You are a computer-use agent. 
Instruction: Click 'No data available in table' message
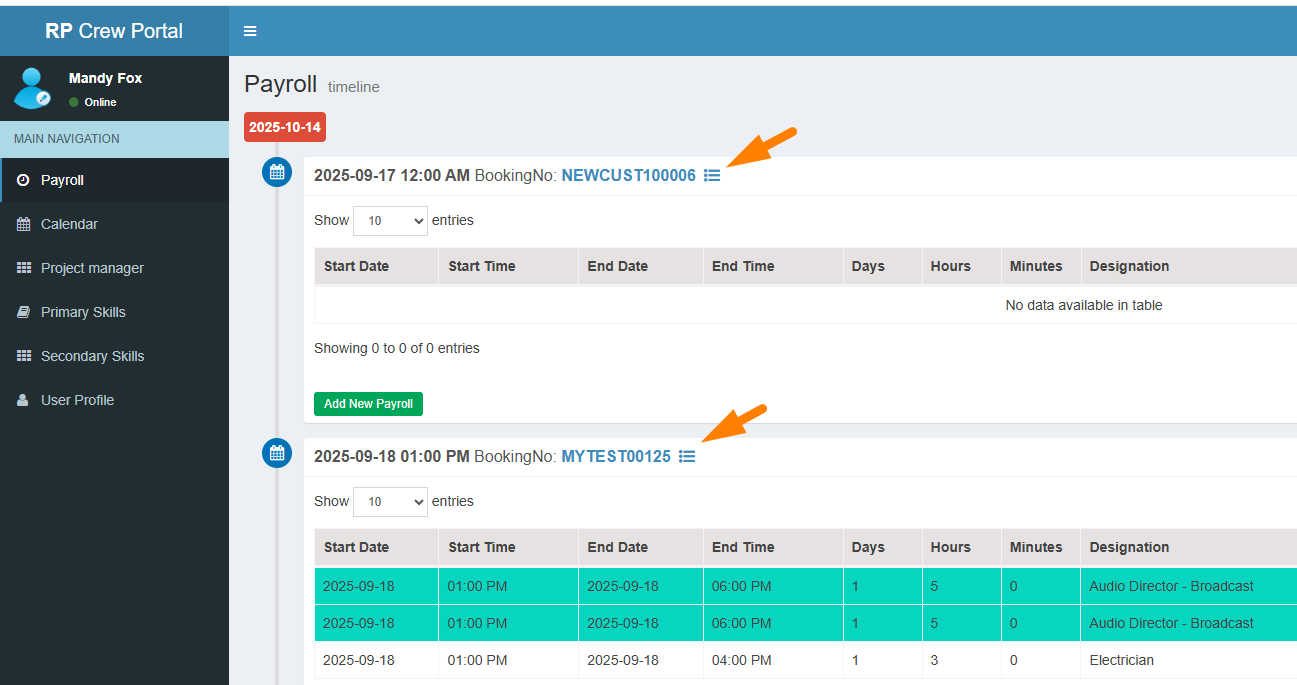(1084, 305)
